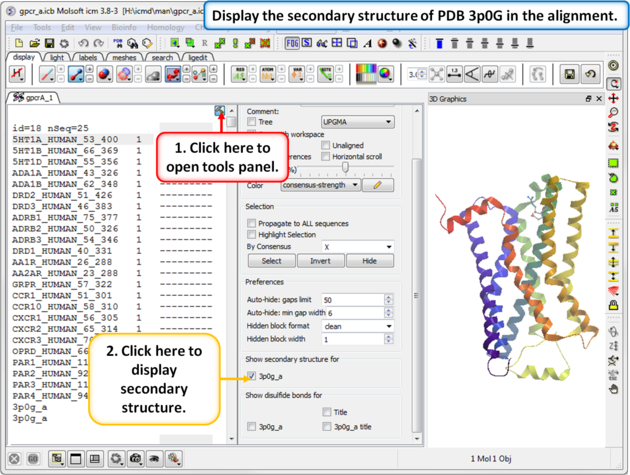Click the FOG toolbar icon
630x475 pixels.
tap(292, 44)
